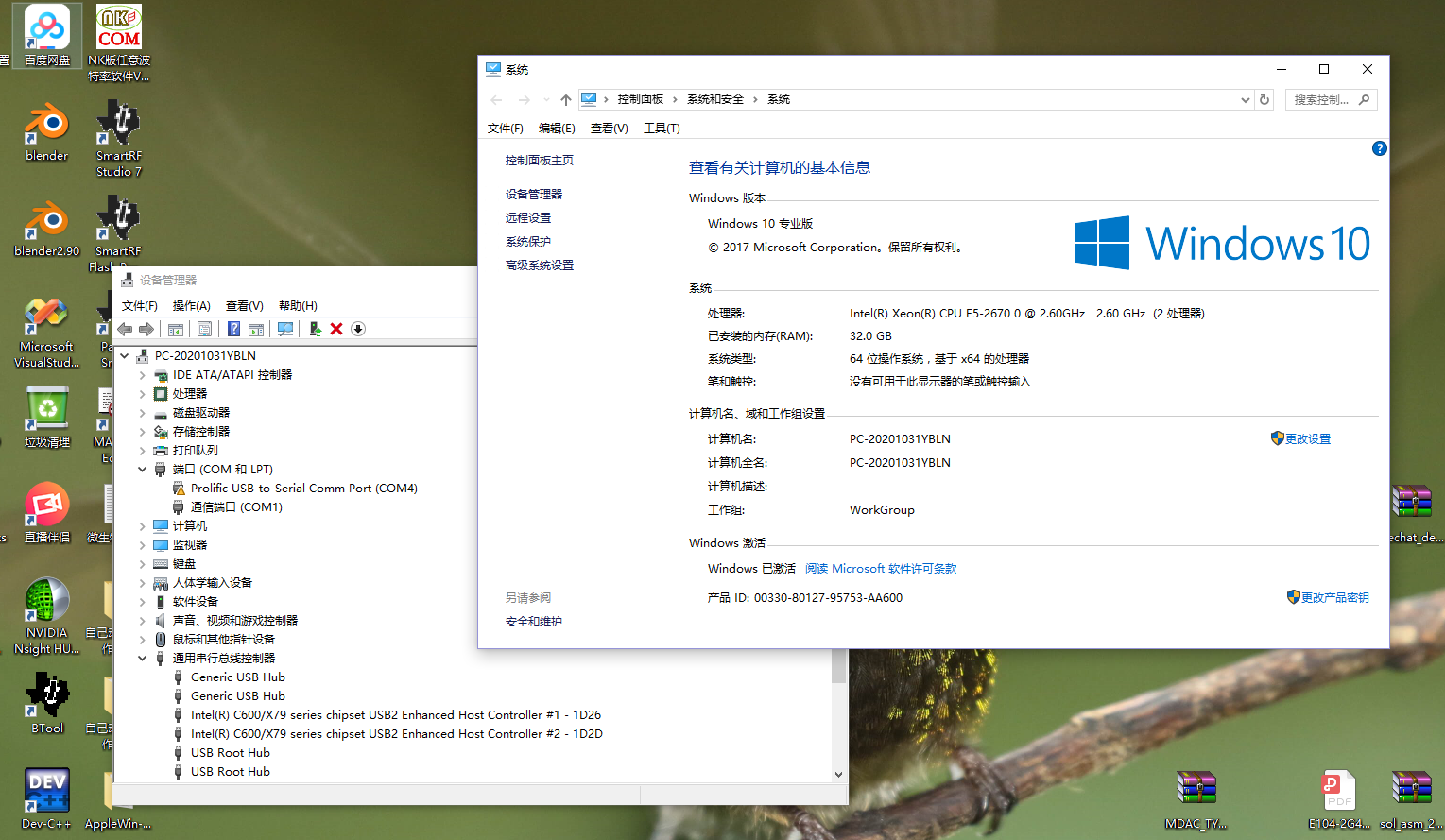Viewport: 1445px width, 840px height.
Task: Select 垃圾清理 desktop icon
Action: [x=47, y=419]
